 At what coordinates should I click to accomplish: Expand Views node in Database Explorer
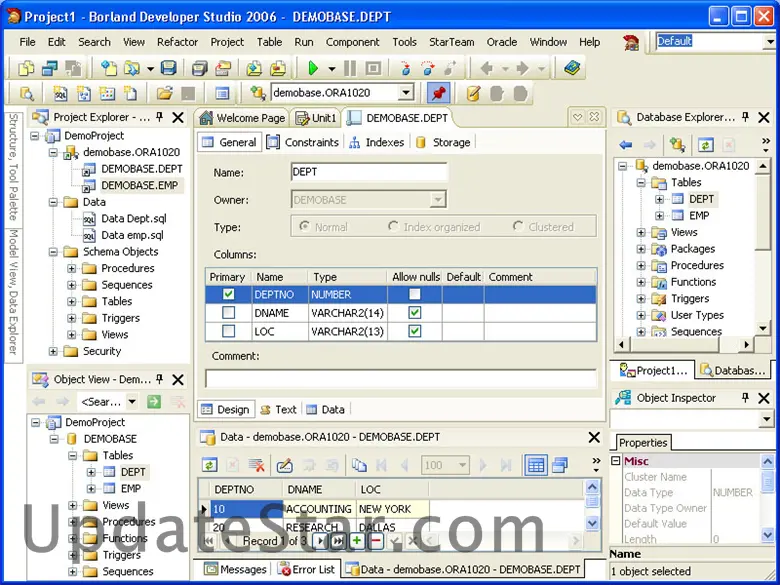coord(641,232)
